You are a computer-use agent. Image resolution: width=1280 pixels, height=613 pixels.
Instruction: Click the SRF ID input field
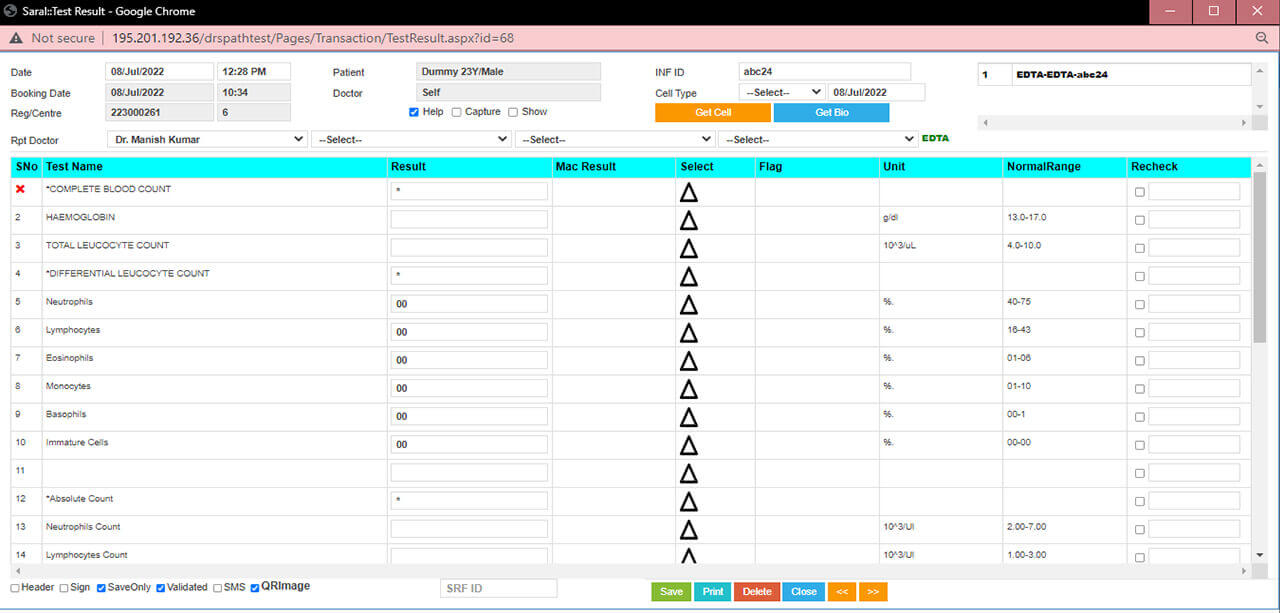pyautogui.click(x=498, y=589)
